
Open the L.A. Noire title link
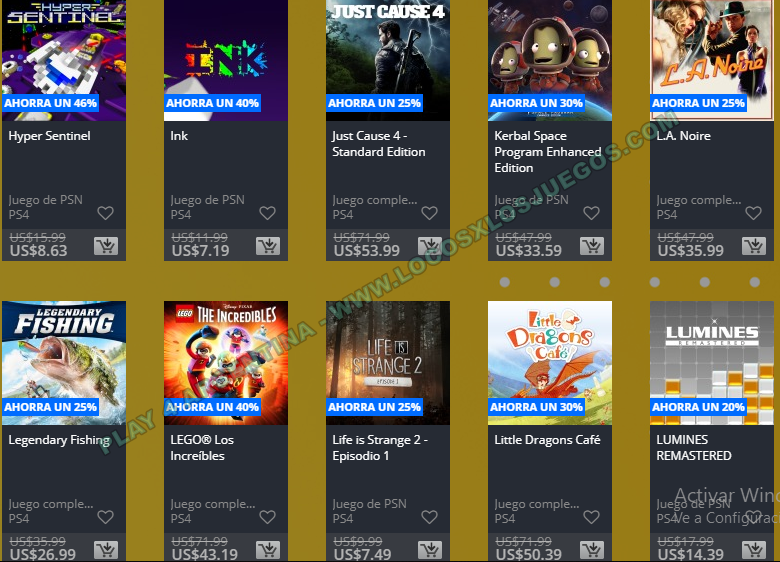(683, 136)
